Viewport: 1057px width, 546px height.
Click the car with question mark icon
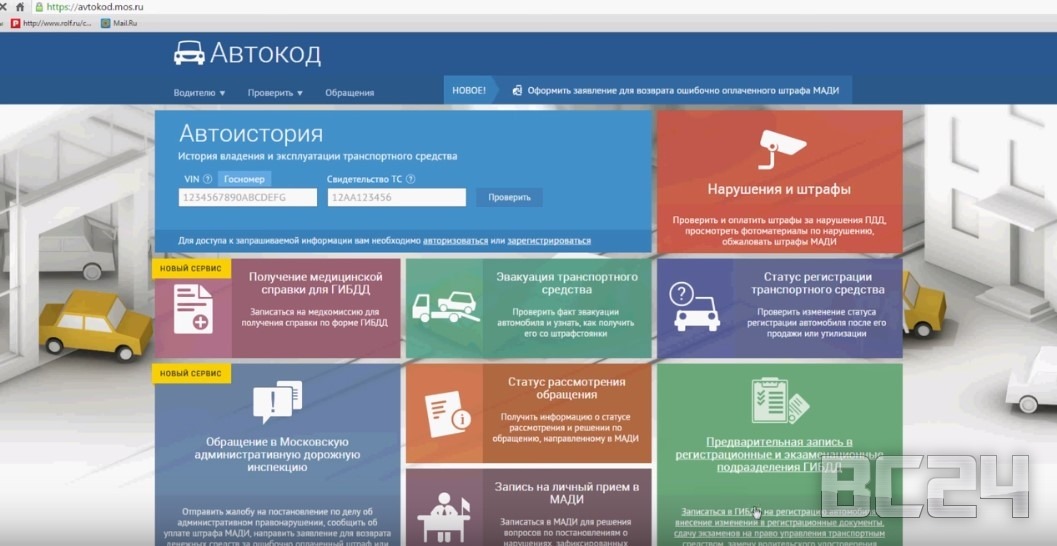pyautogui.click(x=693, y=308)
